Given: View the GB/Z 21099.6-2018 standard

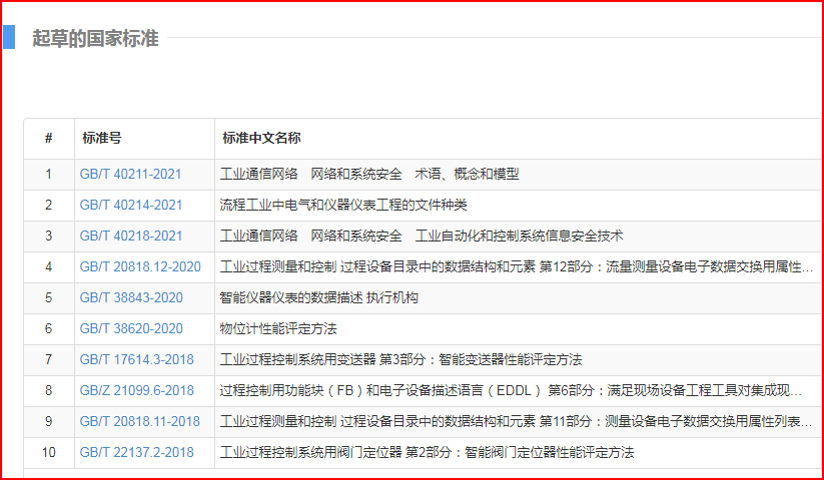Looking at the screenshot, I should click(137, 391).
